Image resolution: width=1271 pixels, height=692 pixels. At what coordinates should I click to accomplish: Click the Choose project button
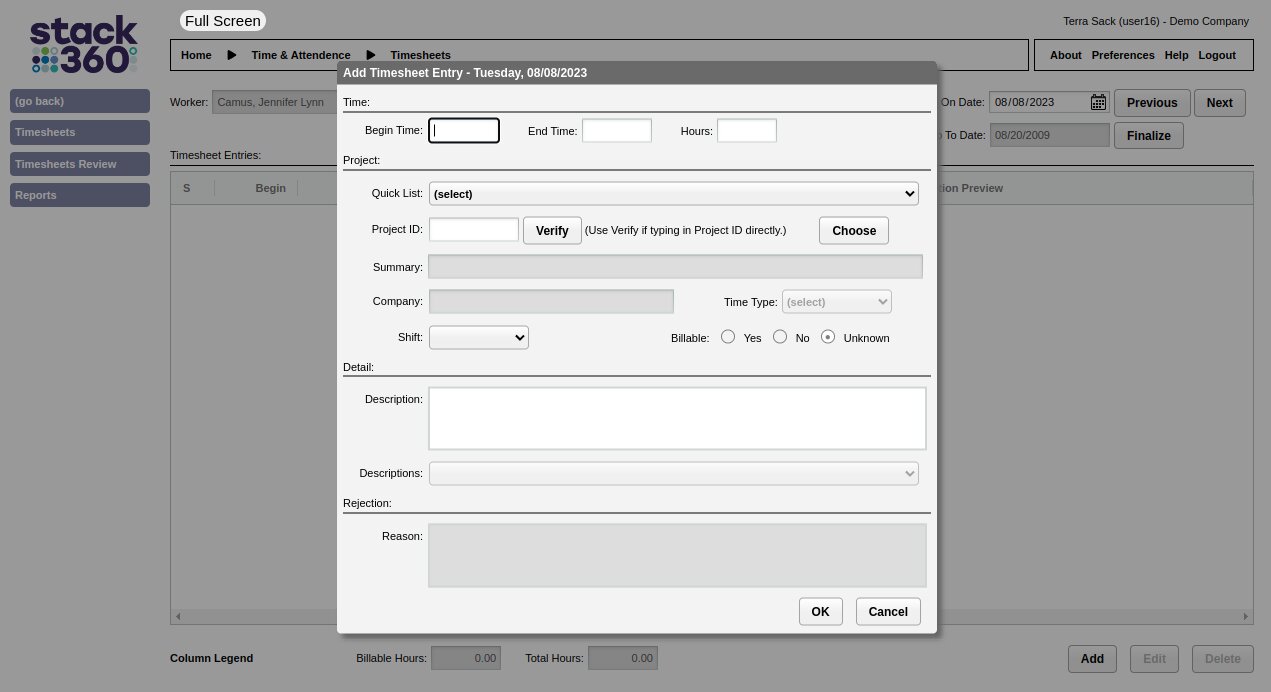pos(853,230)
